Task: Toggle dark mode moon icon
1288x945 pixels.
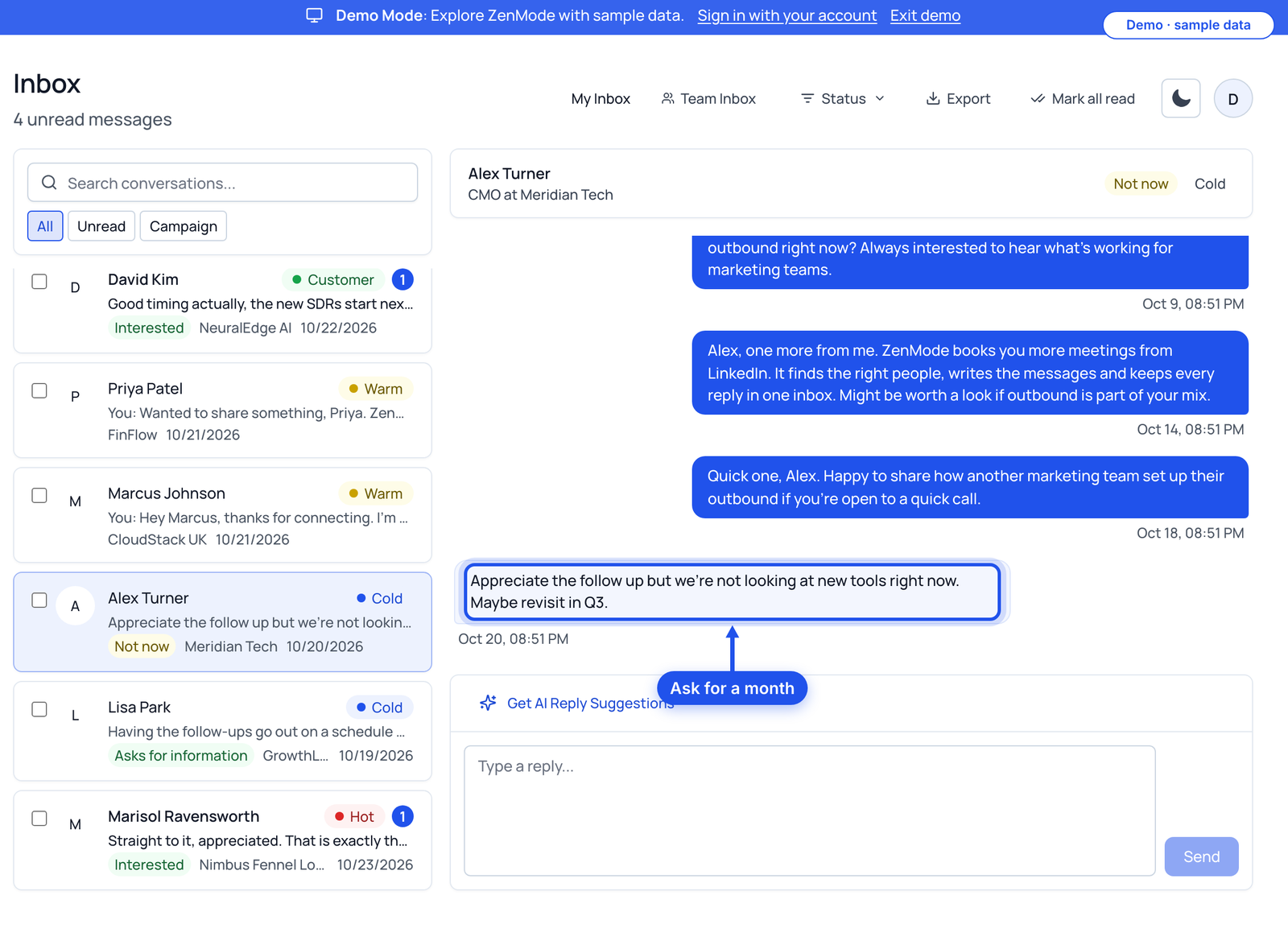Action: click(1181, 98)
